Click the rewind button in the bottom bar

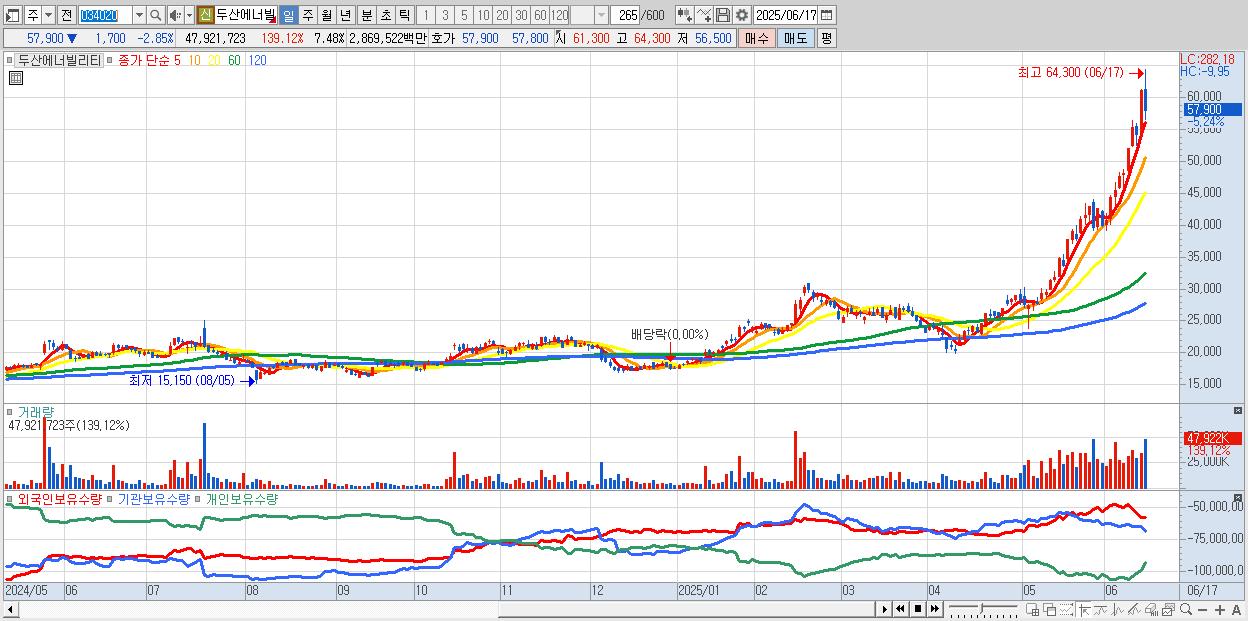[900, 609]
